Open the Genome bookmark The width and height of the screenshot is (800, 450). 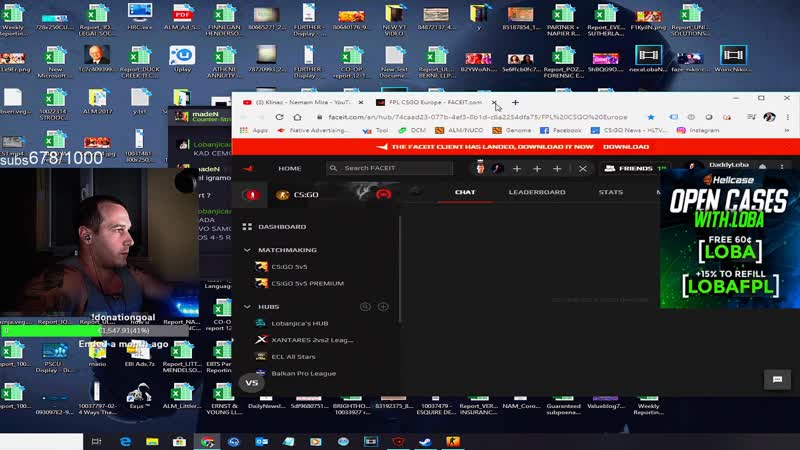pos(512,131)
